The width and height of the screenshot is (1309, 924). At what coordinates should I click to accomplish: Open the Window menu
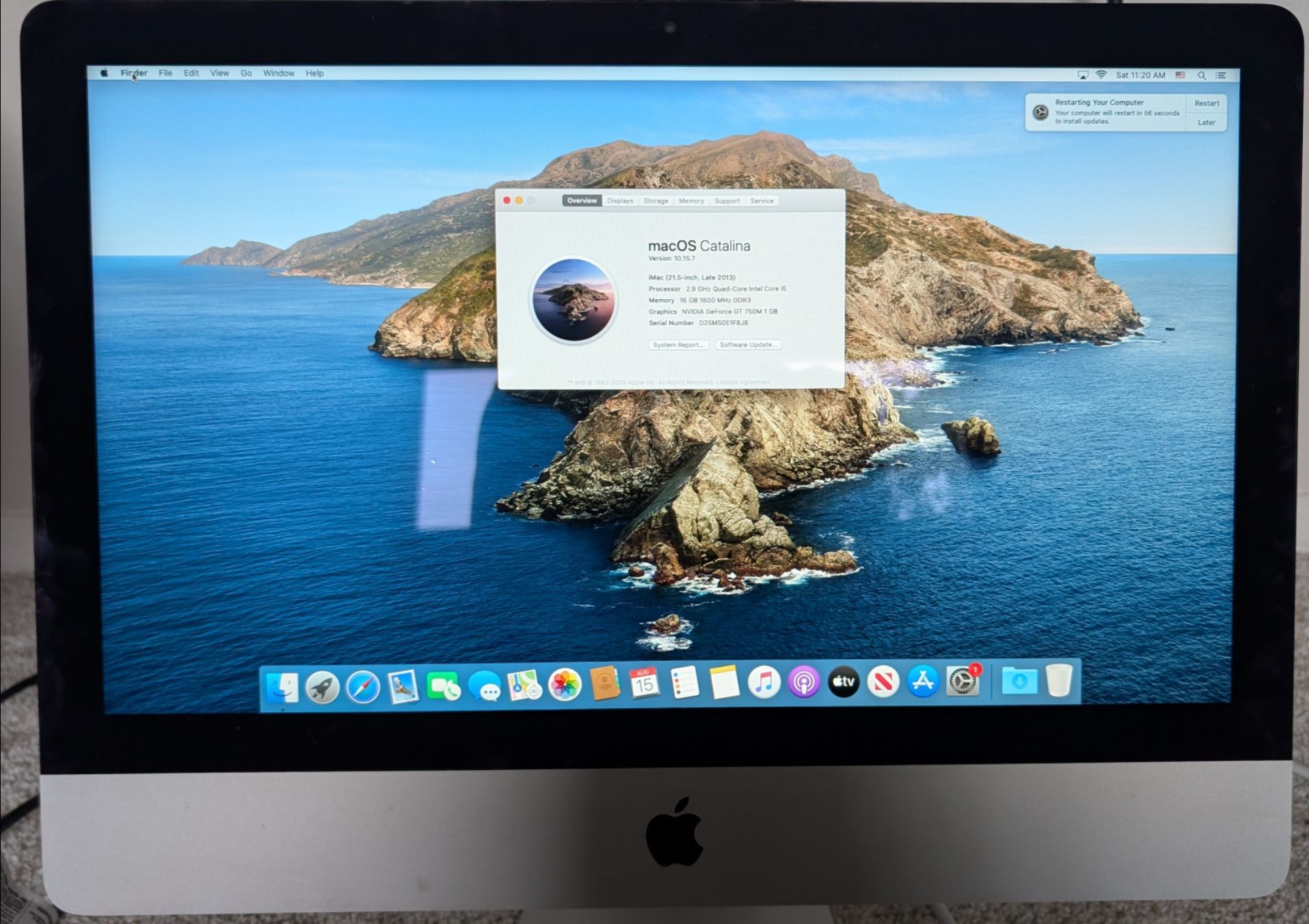tap(279, 73)
